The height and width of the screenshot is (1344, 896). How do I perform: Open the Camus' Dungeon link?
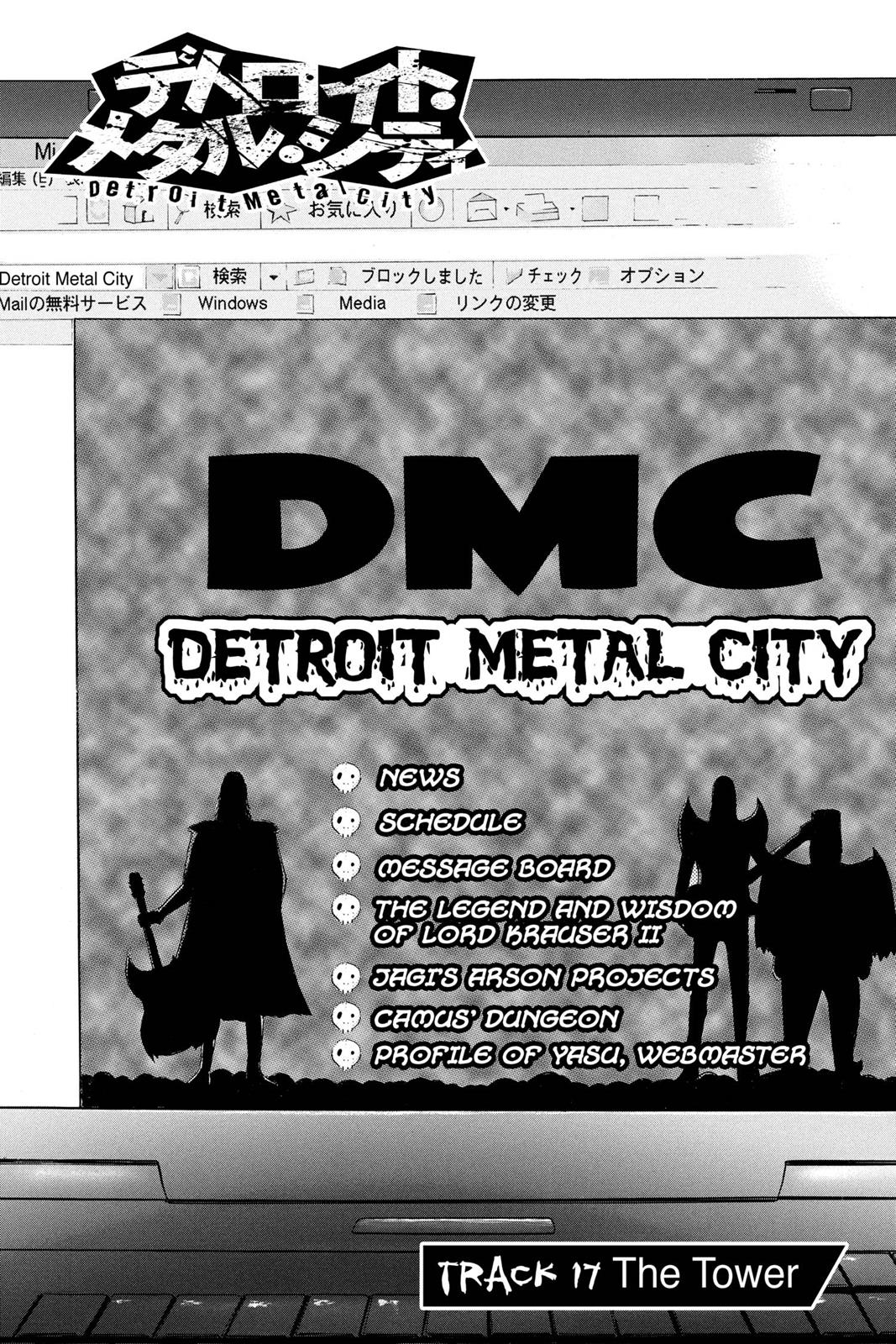coord(496,1018)
